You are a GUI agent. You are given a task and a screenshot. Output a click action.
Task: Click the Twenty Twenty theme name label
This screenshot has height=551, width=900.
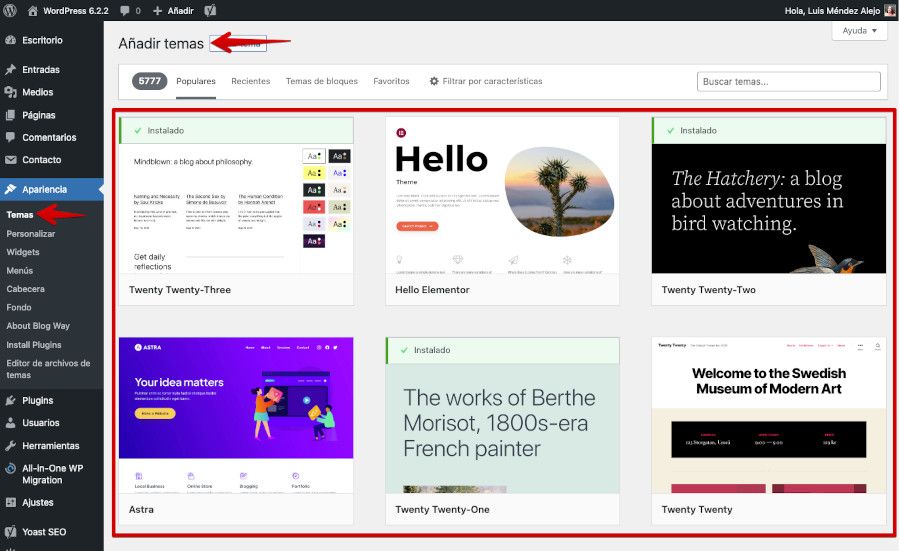pyautogui.click(x=697, y=509)
